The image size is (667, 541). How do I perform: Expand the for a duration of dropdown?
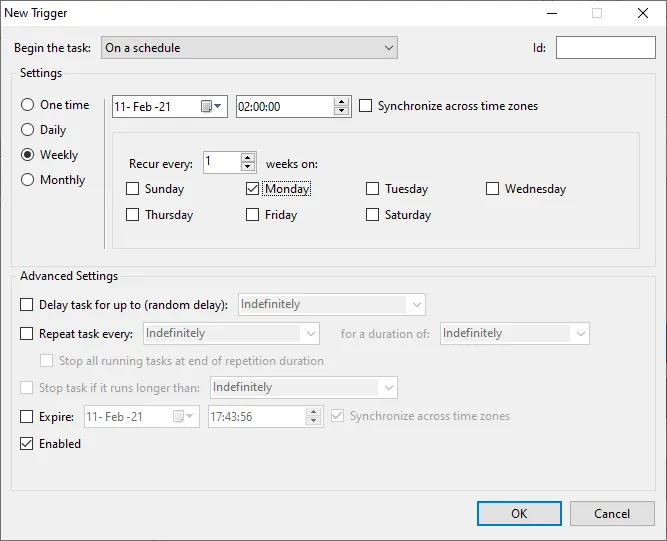(x=515, y=333)
